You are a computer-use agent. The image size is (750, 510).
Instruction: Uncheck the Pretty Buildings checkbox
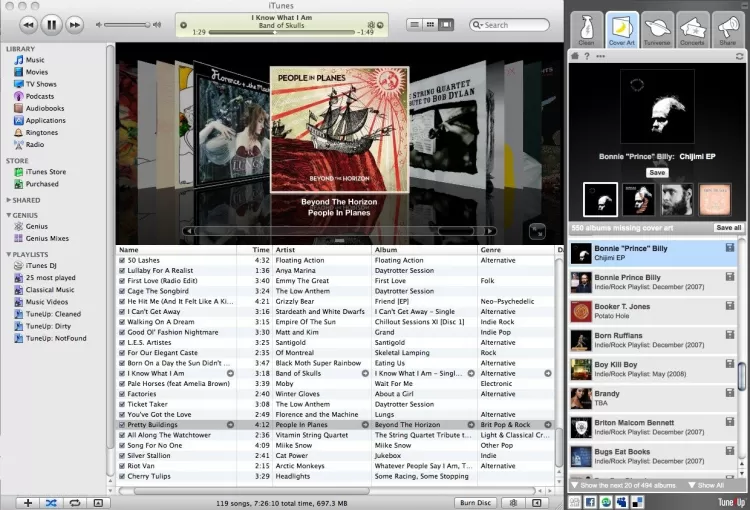(x=122, y=425)
